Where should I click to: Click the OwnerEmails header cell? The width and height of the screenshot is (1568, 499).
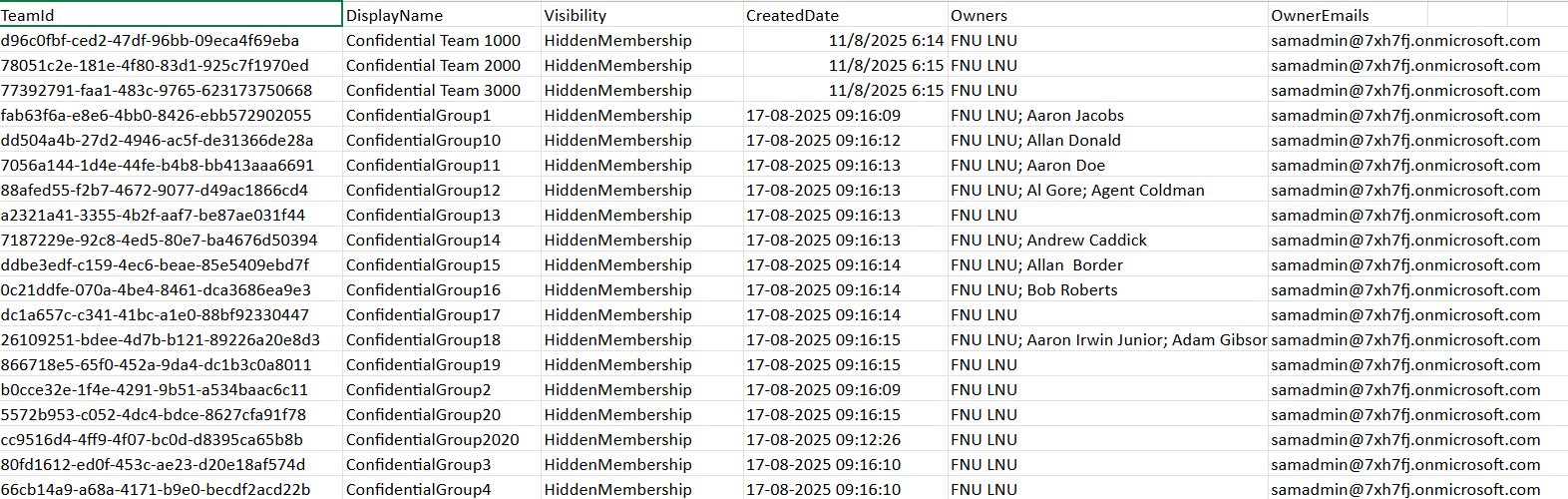(1347, 15)
